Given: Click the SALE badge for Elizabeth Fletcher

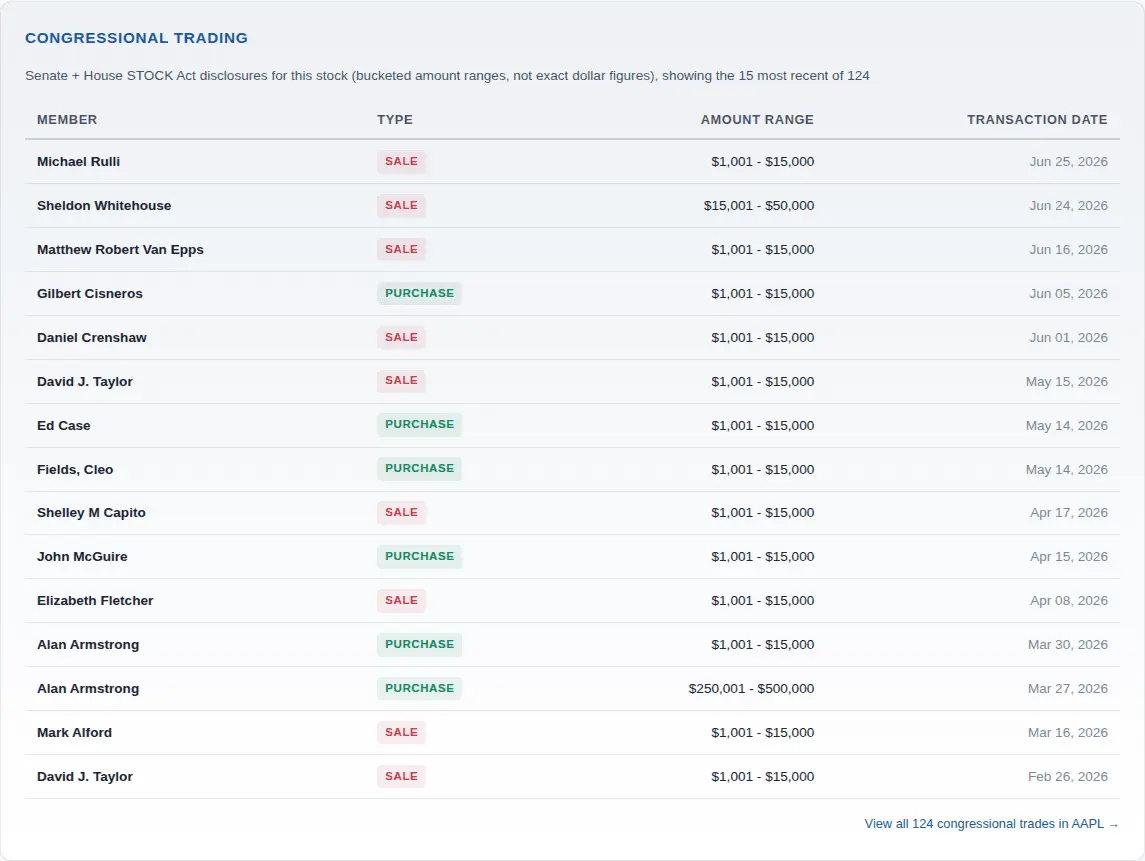Looking at the screenshot, I should pyautogui.click(x=402, y=600).
